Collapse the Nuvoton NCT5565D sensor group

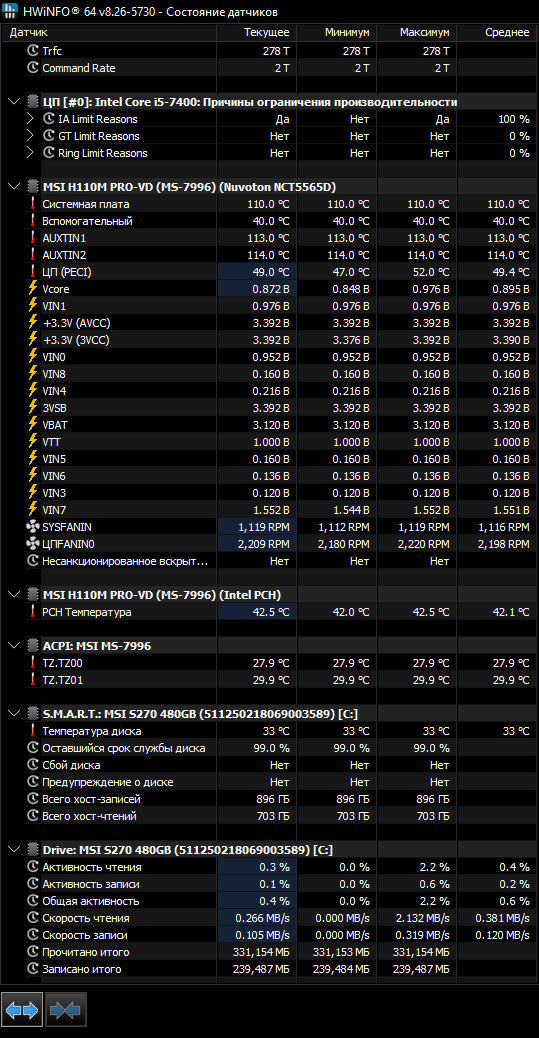pyautogui.click(x=13, y=187)
